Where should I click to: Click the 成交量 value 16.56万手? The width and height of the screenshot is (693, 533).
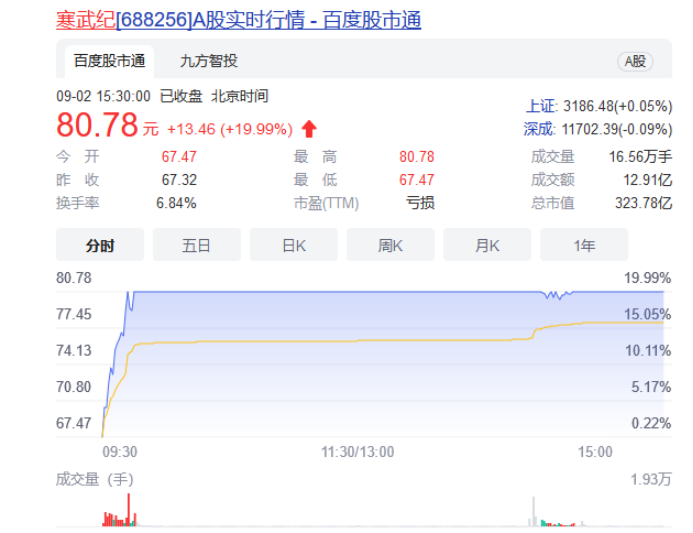[640, 156]
